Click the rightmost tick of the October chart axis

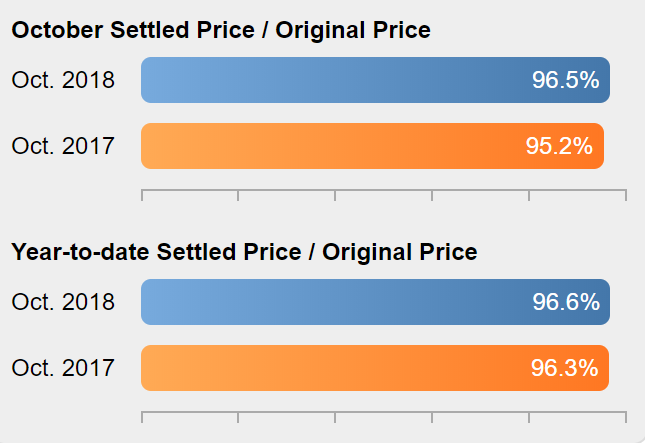pos(626,195)
